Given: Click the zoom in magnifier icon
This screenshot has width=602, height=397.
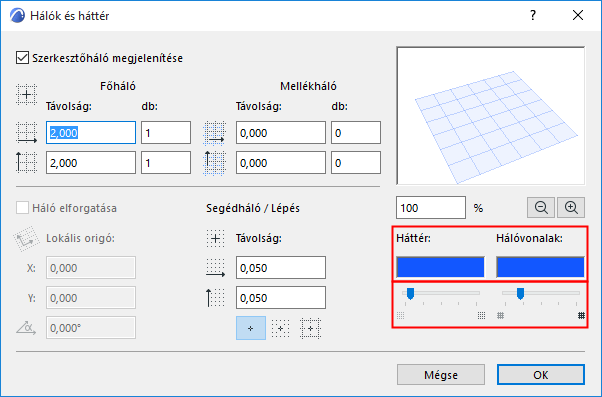Looking at the screenshot, I should 571,208.
